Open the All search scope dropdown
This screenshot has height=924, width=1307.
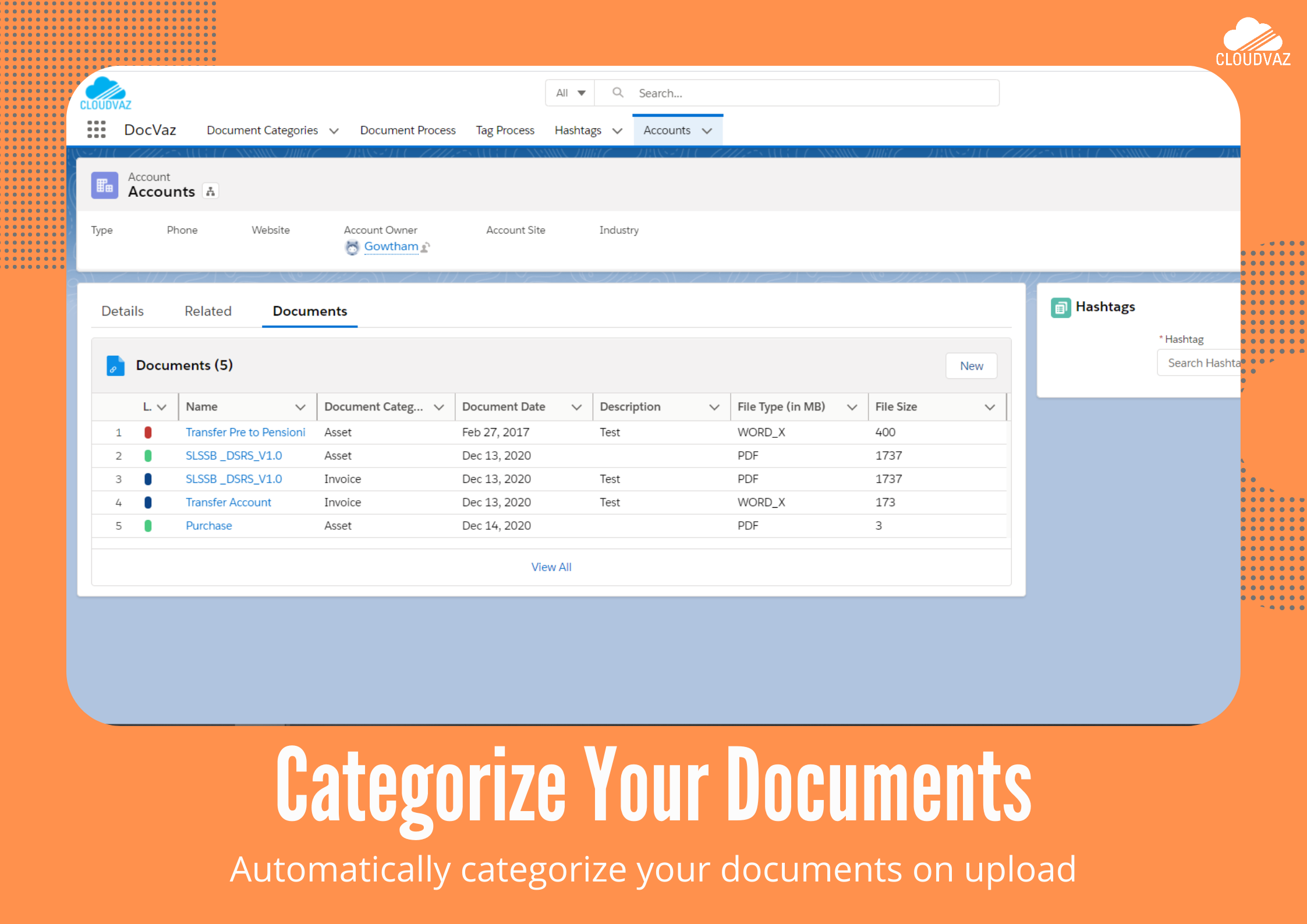[569, 93]
